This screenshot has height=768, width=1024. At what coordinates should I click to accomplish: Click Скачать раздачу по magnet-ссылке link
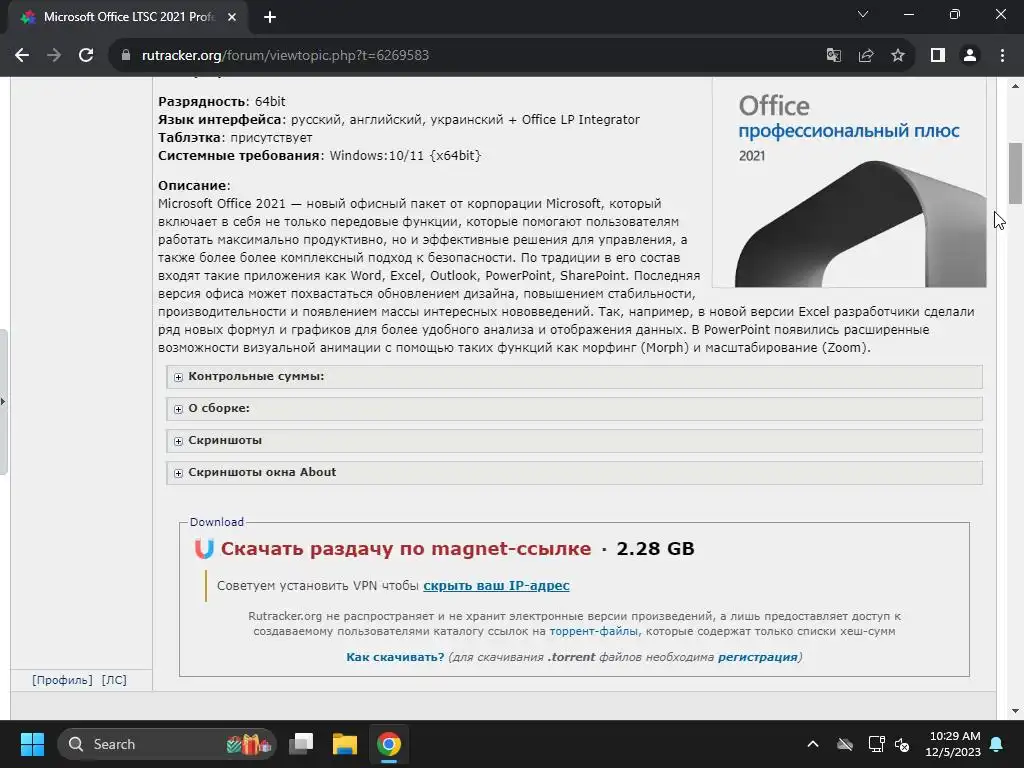click(406, 549)
